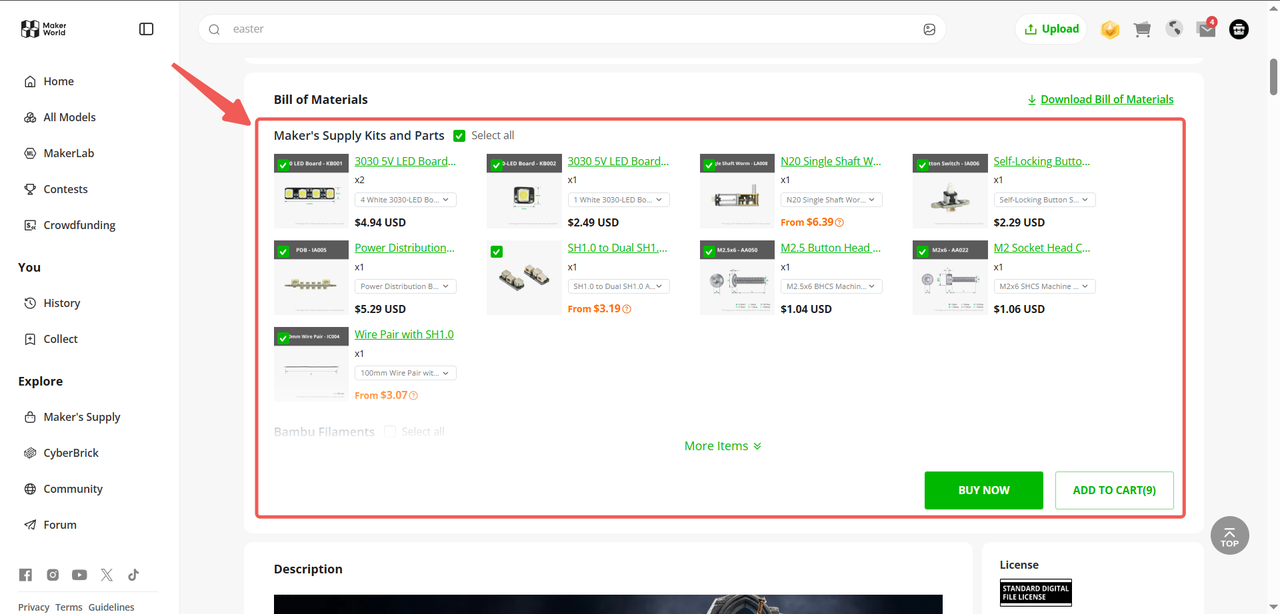Expand More Items in Bill of Materials
The width and height of the screenshot is (1280, 614).
click(x=723, y=446)
